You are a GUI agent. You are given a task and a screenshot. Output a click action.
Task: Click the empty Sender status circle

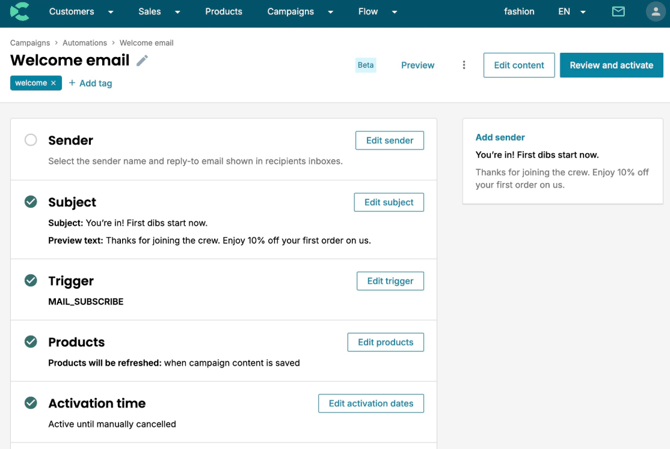31,140
